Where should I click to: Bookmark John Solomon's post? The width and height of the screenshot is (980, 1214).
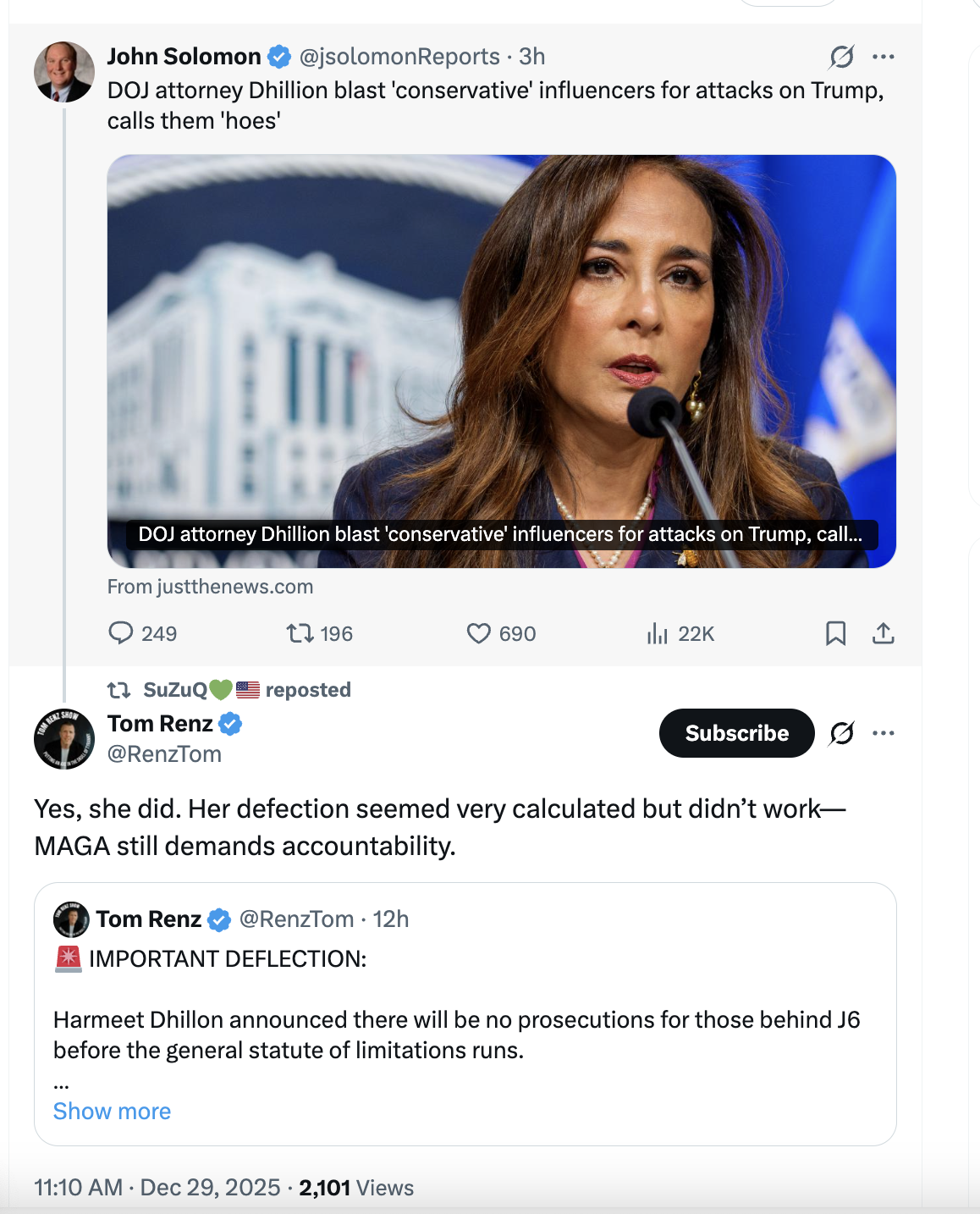click(x=835, y=633)
